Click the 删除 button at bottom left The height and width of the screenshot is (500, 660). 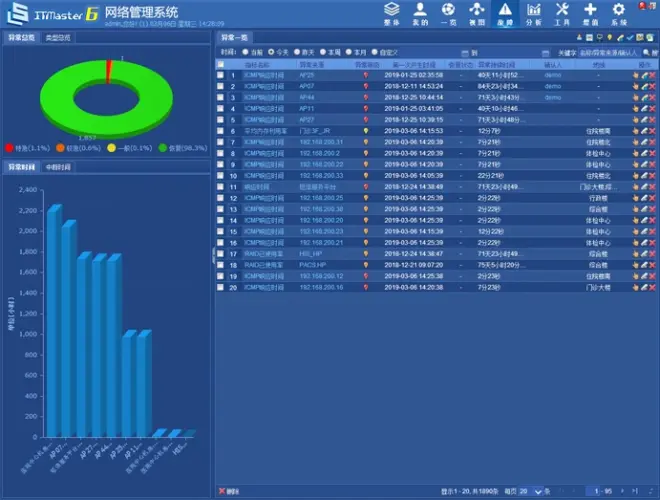click(x=230, y=491)
